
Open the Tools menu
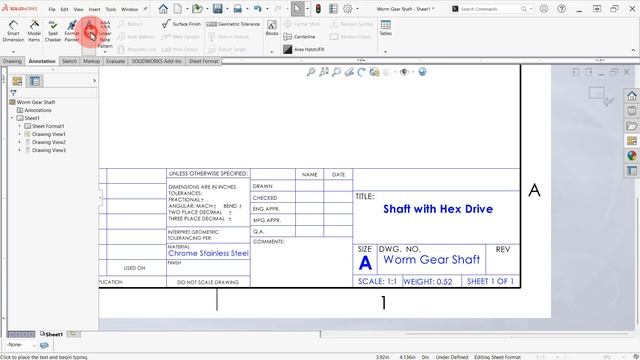(111, 9)
